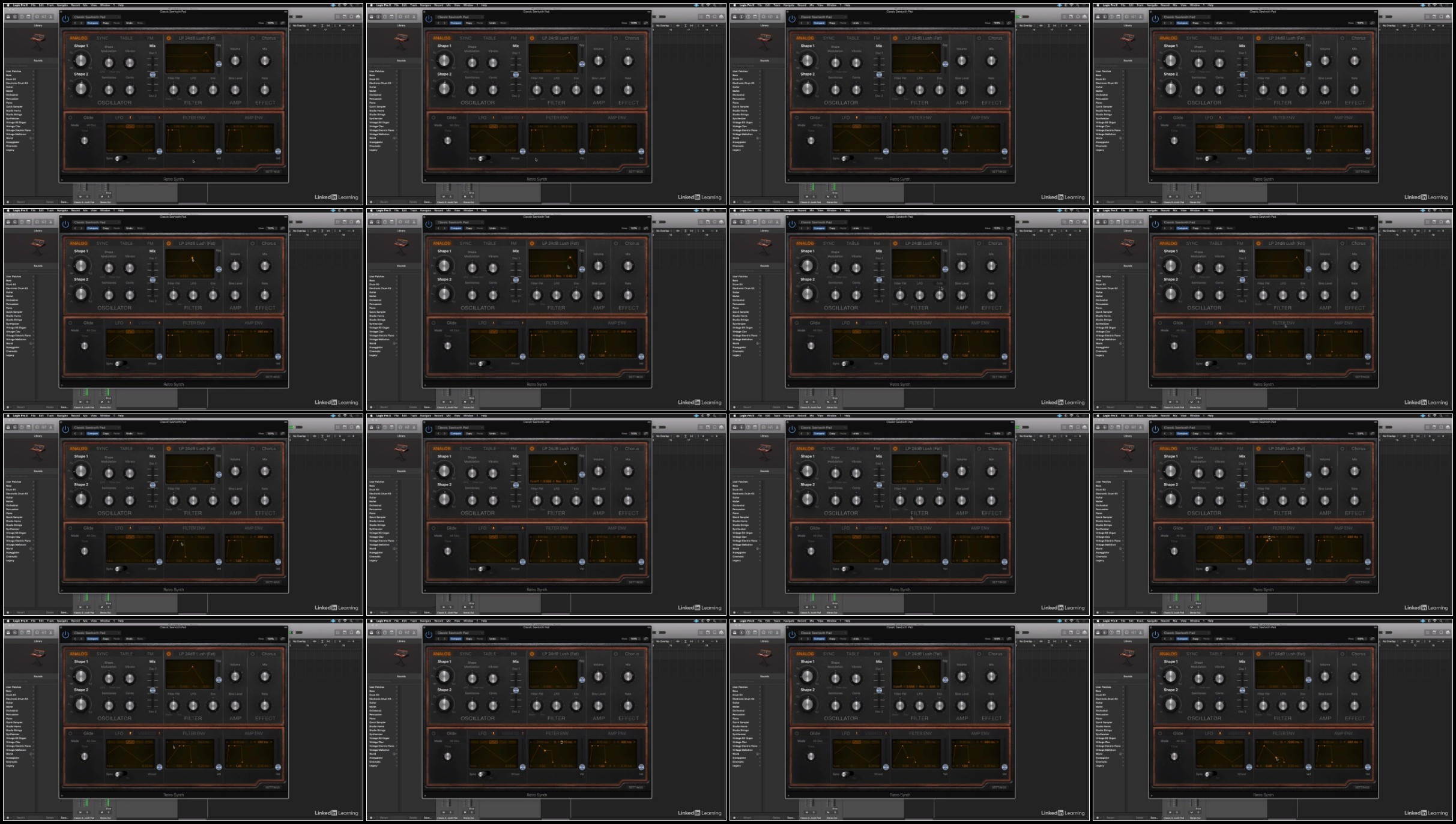
Task: Go to next preset arrow in top-left frame
Action: click(82, 23)
